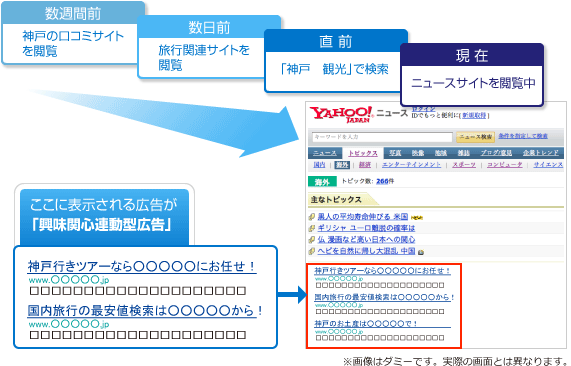Click the icon beside 黒人の平均寿命伸びる 米国
The height and width of the screenshot is (366, 571).
pyautogui.click(x=312, y=217)
